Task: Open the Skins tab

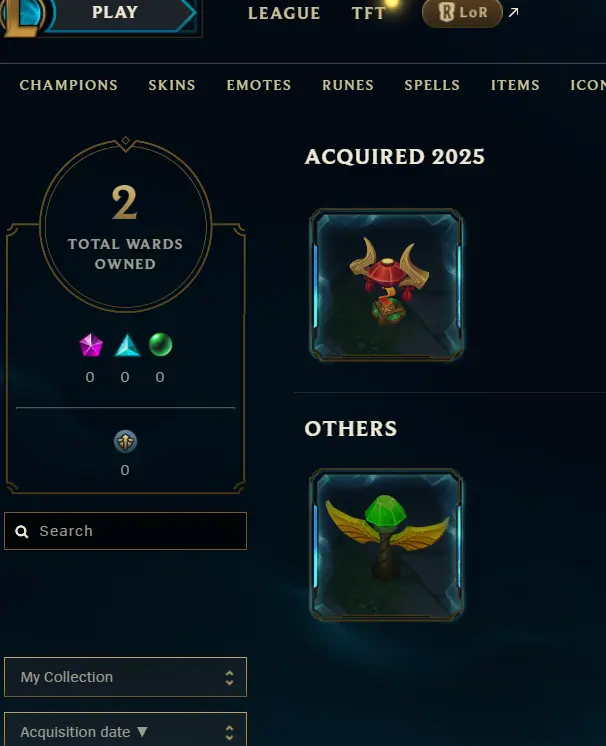Action: 172,85
